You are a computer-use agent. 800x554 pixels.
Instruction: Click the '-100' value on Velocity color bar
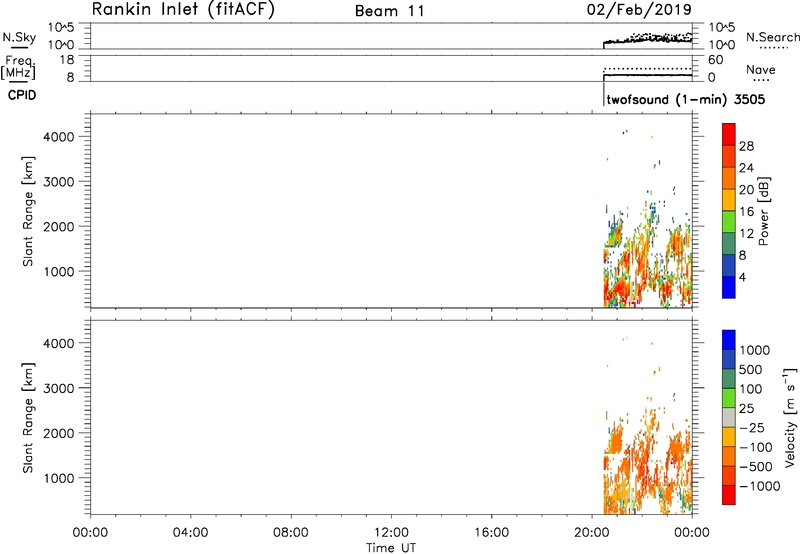(x=756, y=447)
